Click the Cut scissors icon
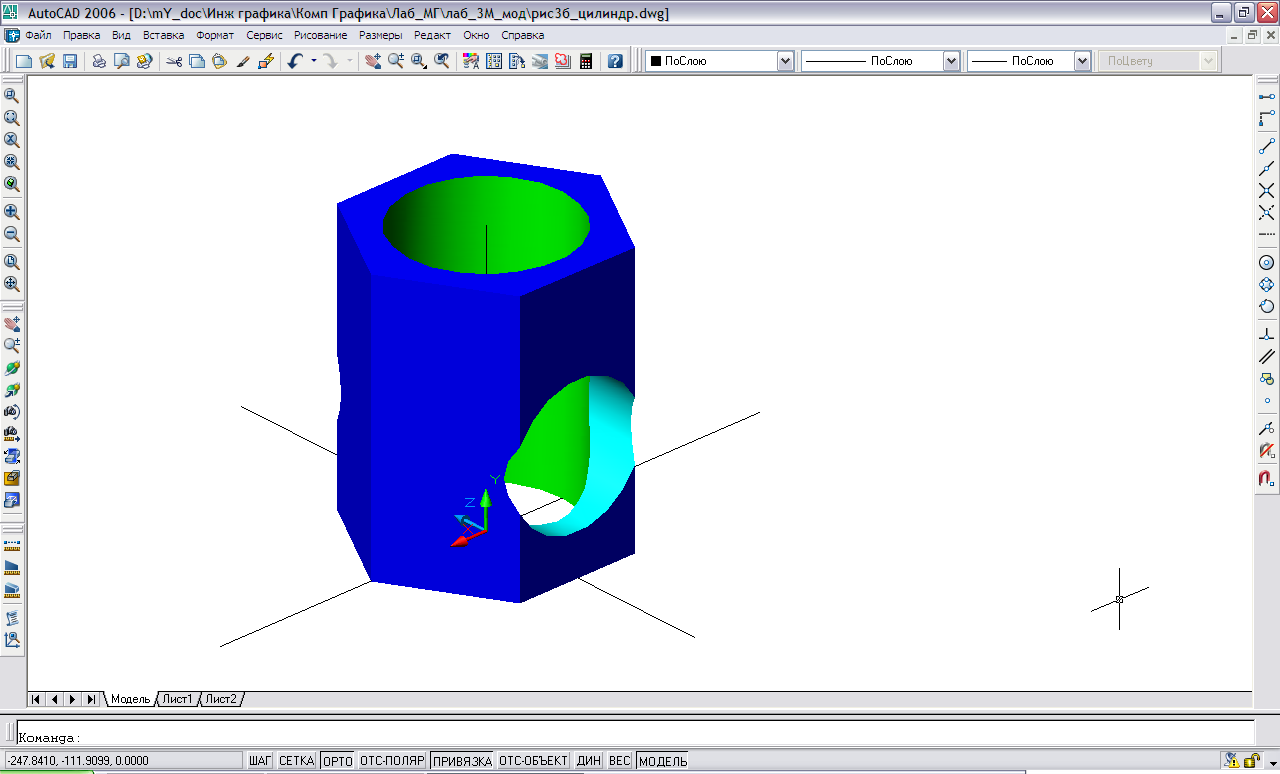The height and width of the screenshot is (774, 1280). [175, 61]
